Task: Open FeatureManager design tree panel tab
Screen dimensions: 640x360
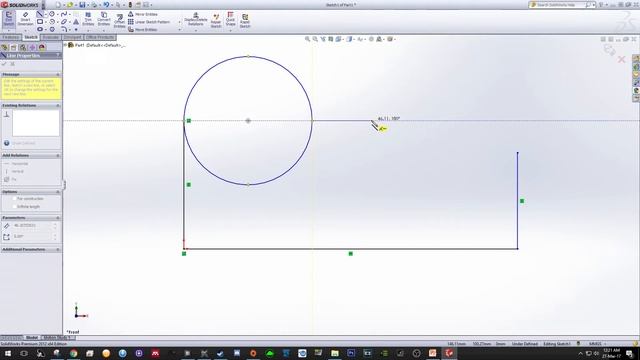Action: [4, 47]
